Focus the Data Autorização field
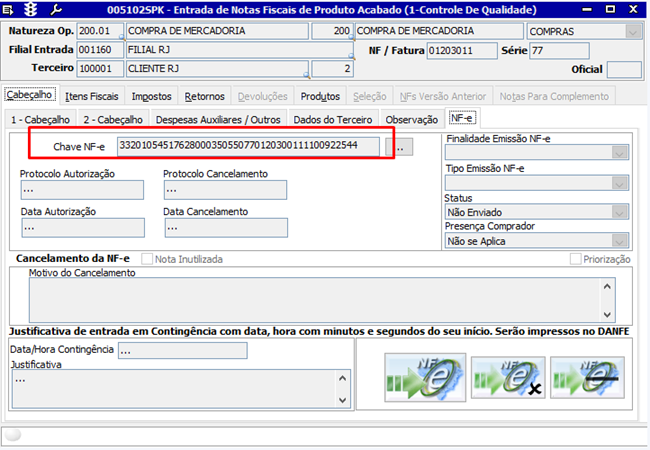Viewport: 650px width, 450px height. coord(83,228)
